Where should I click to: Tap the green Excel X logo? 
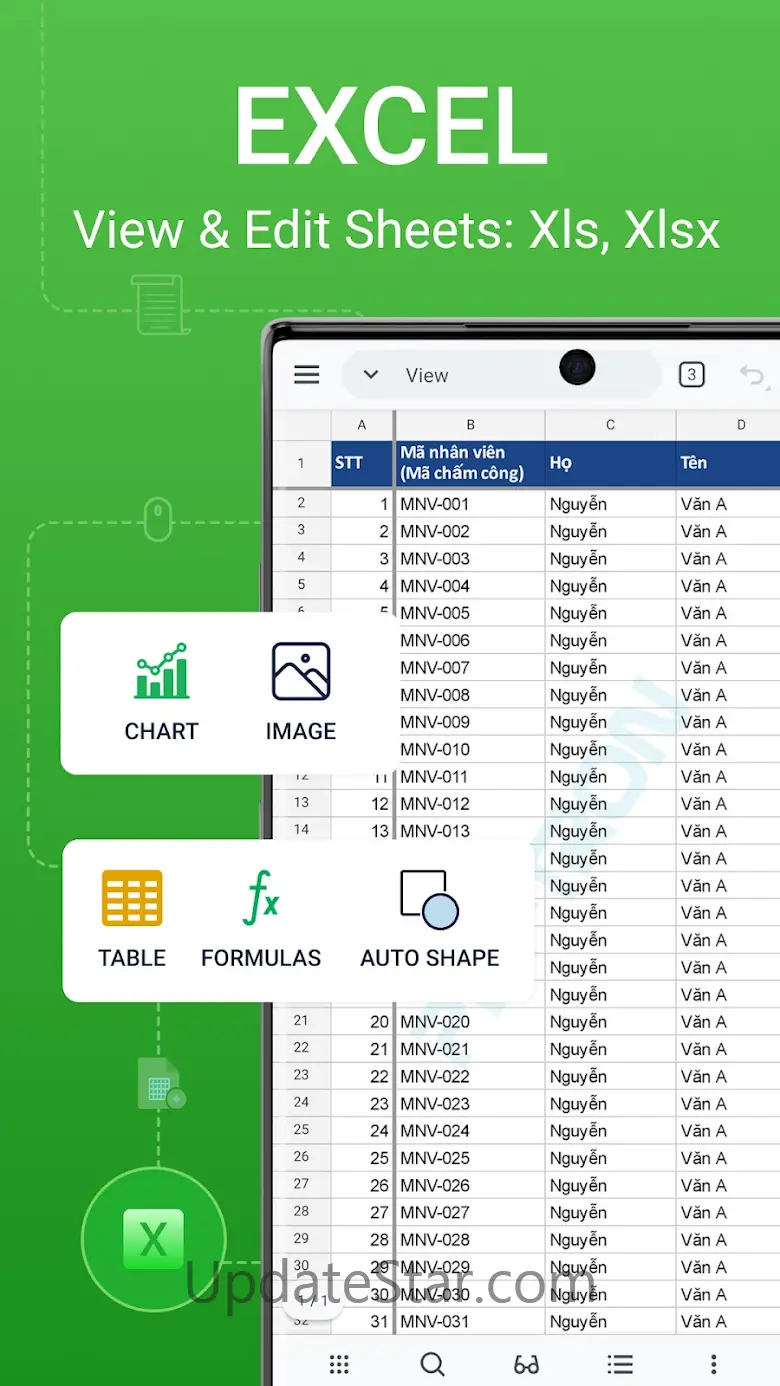pos(153,1240)
